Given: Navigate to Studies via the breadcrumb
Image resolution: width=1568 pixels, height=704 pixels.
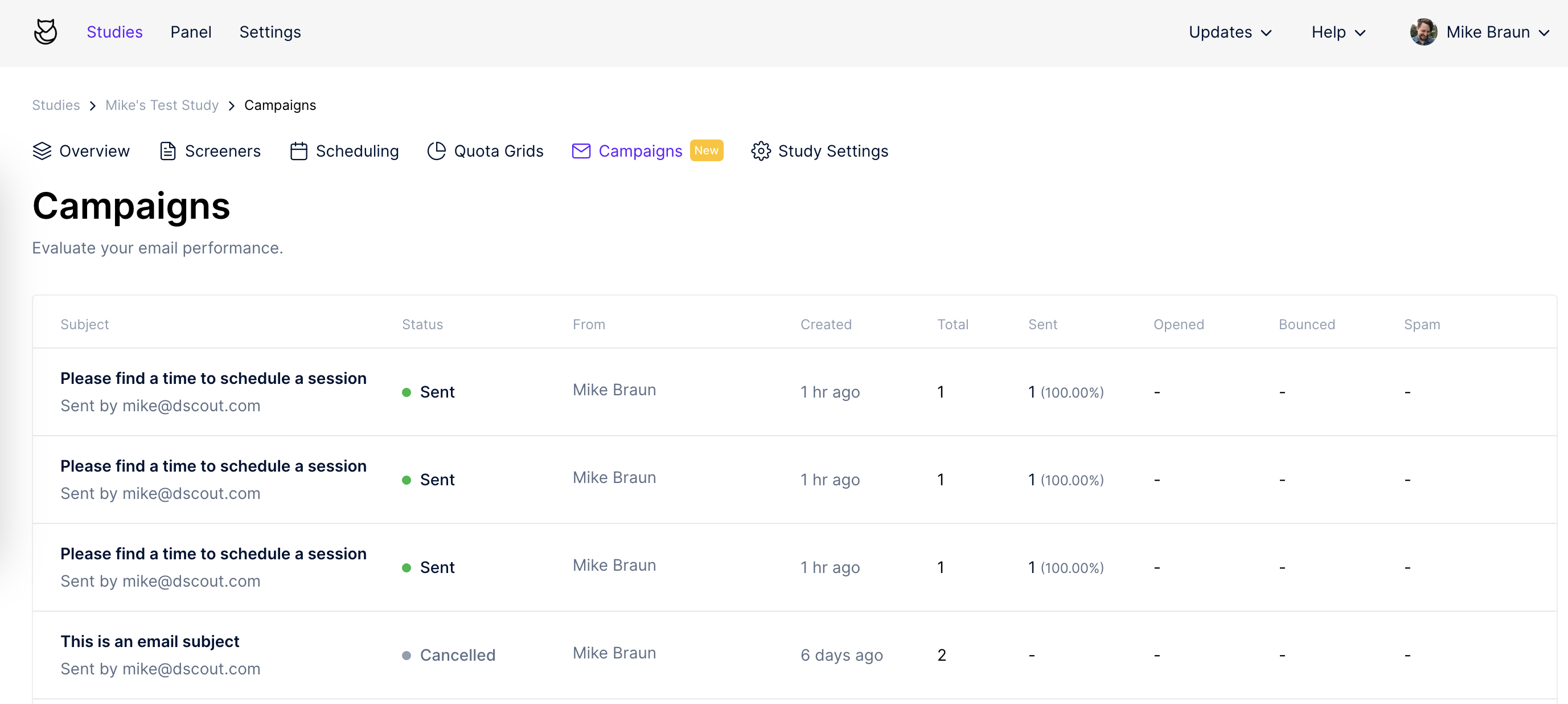Looking at the screenshot, I should coord(55,105).
